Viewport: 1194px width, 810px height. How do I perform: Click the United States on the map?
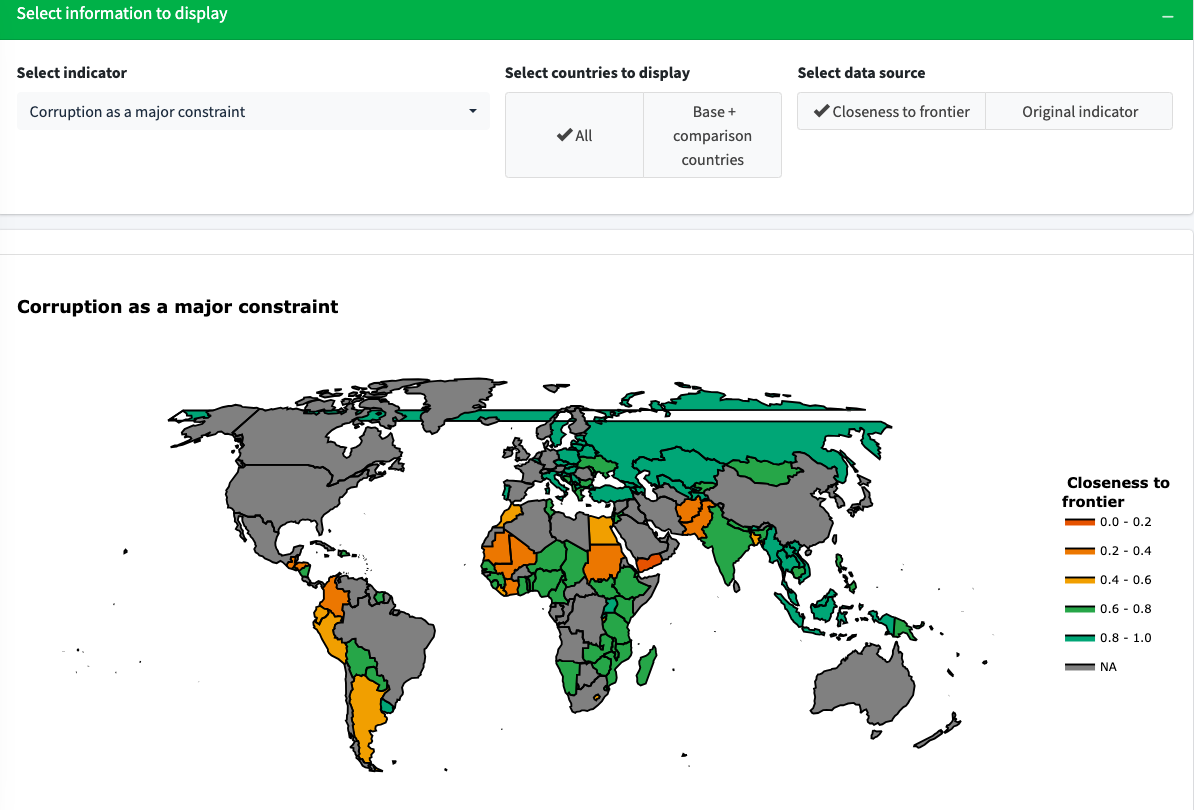click(x=286, y=491)
